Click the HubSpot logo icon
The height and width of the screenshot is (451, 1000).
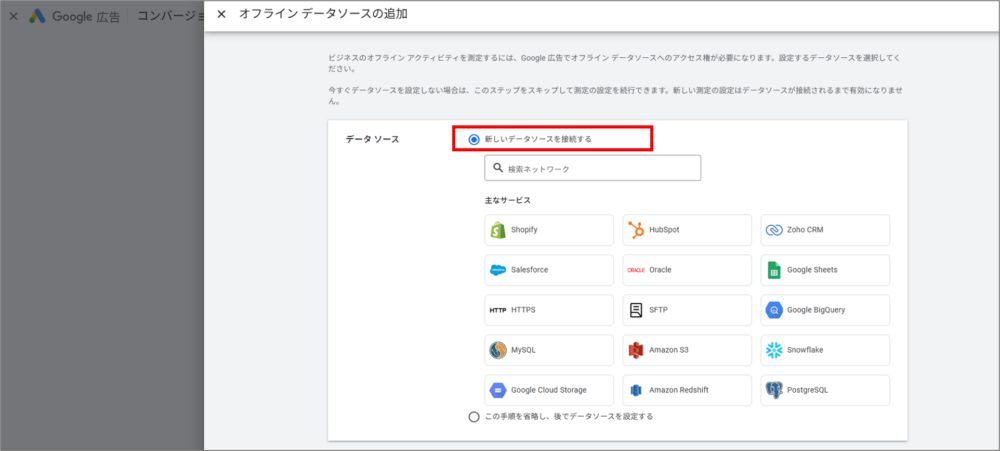point(636,230)
